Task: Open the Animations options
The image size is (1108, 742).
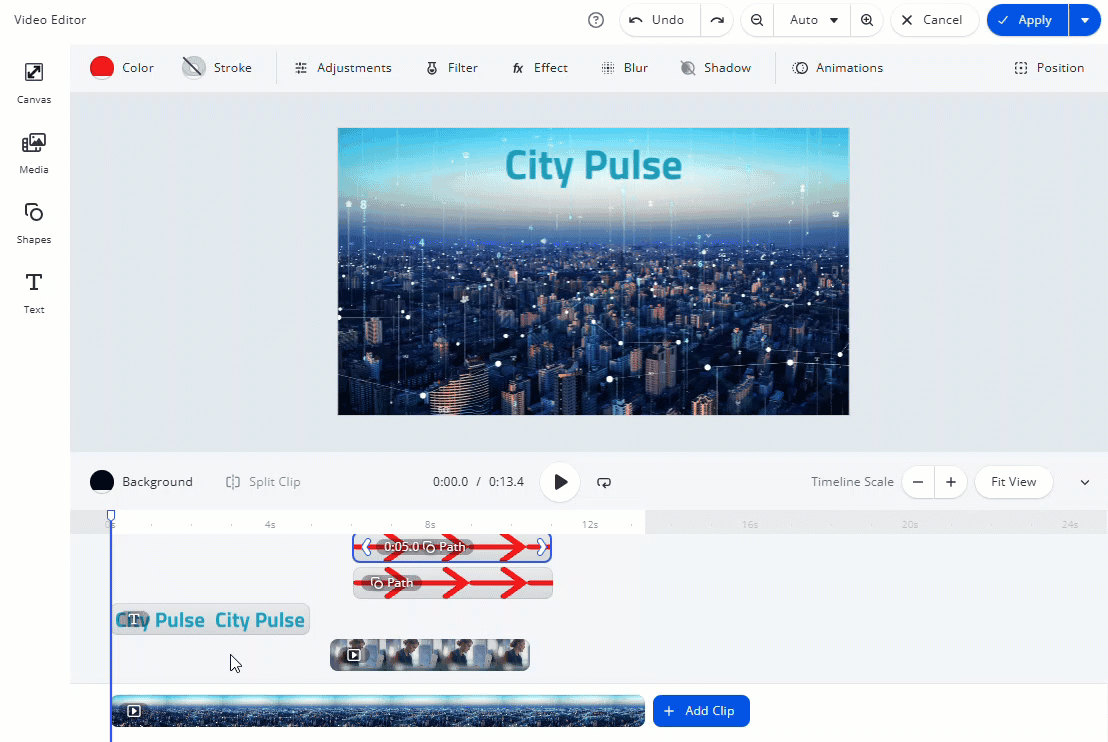Action: pyautogui.click(x=838, y=68)
